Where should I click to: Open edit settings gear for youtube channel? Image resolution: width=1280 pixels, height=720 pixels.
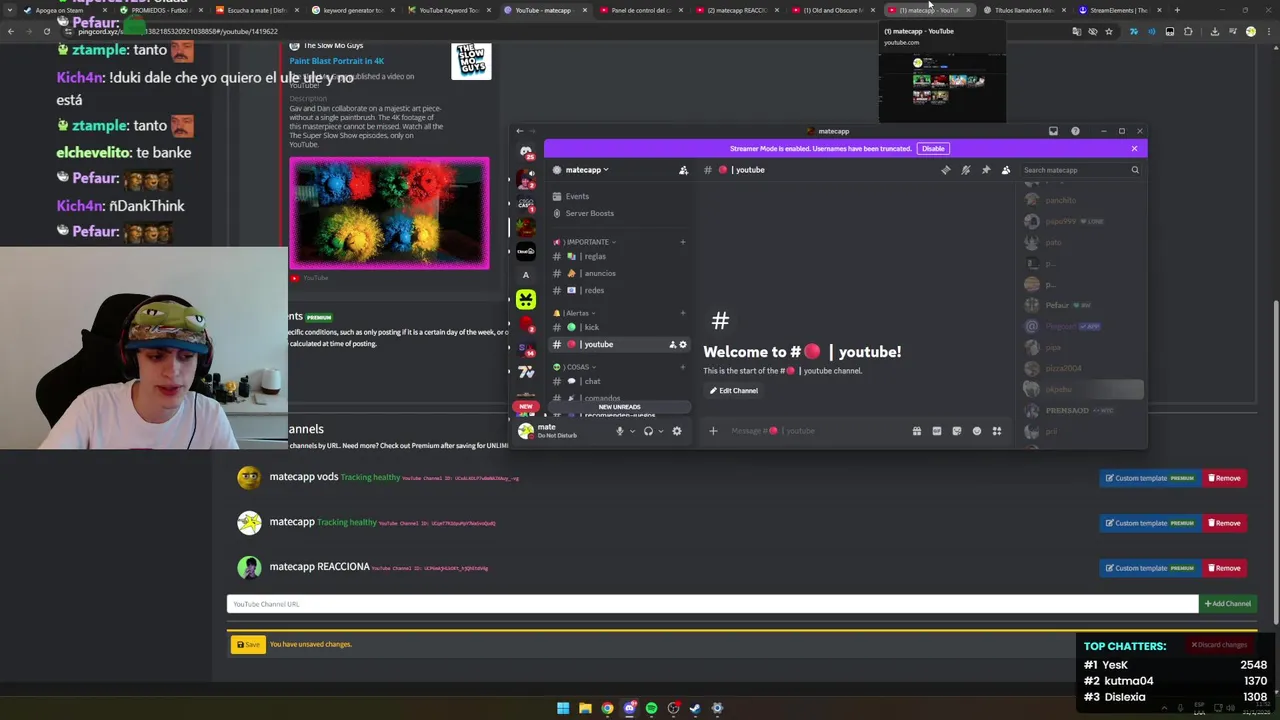pyautogui.click(x=683, y=345)
